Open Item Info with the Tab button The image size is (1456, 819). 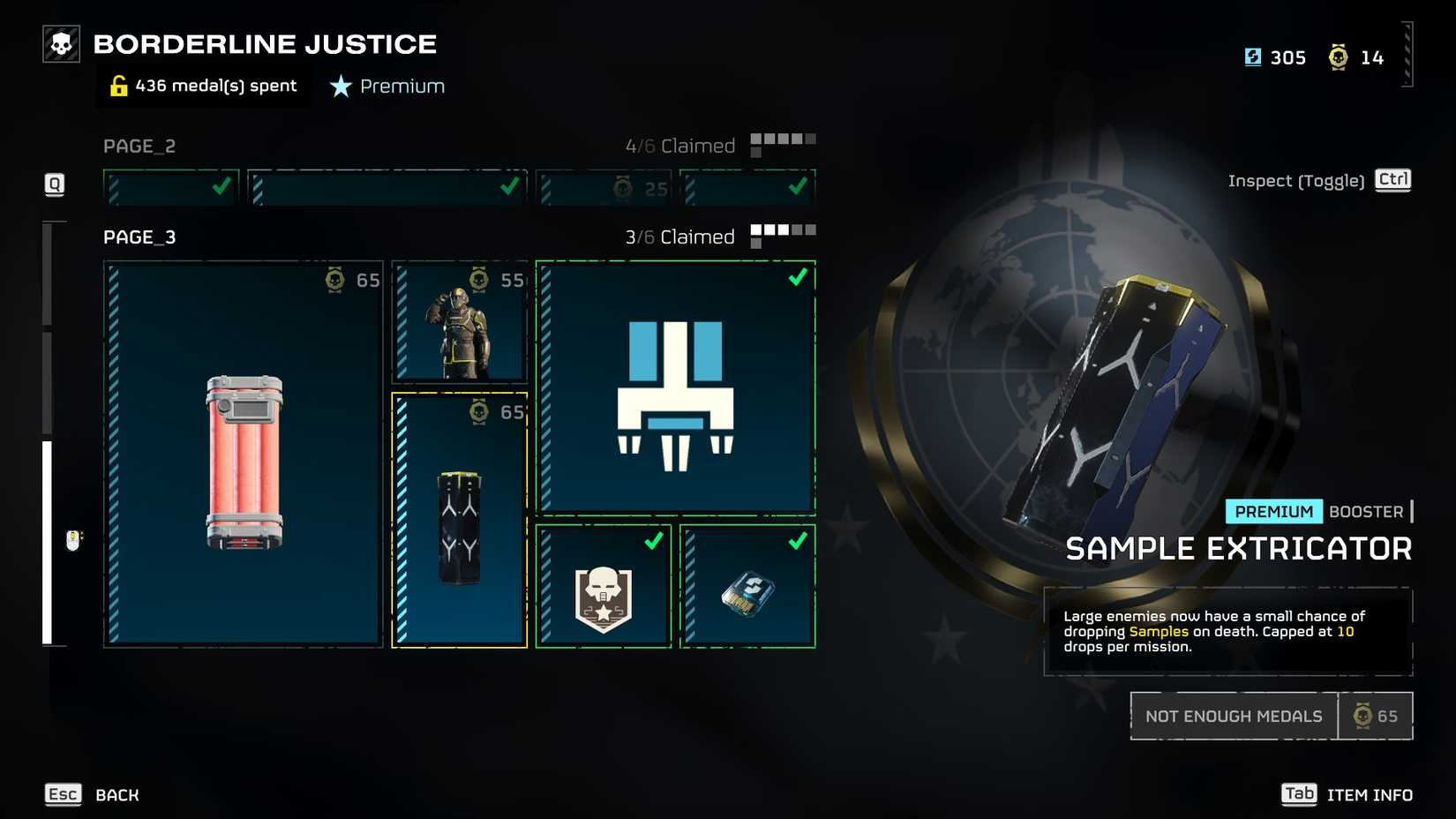pos(1299,794)
